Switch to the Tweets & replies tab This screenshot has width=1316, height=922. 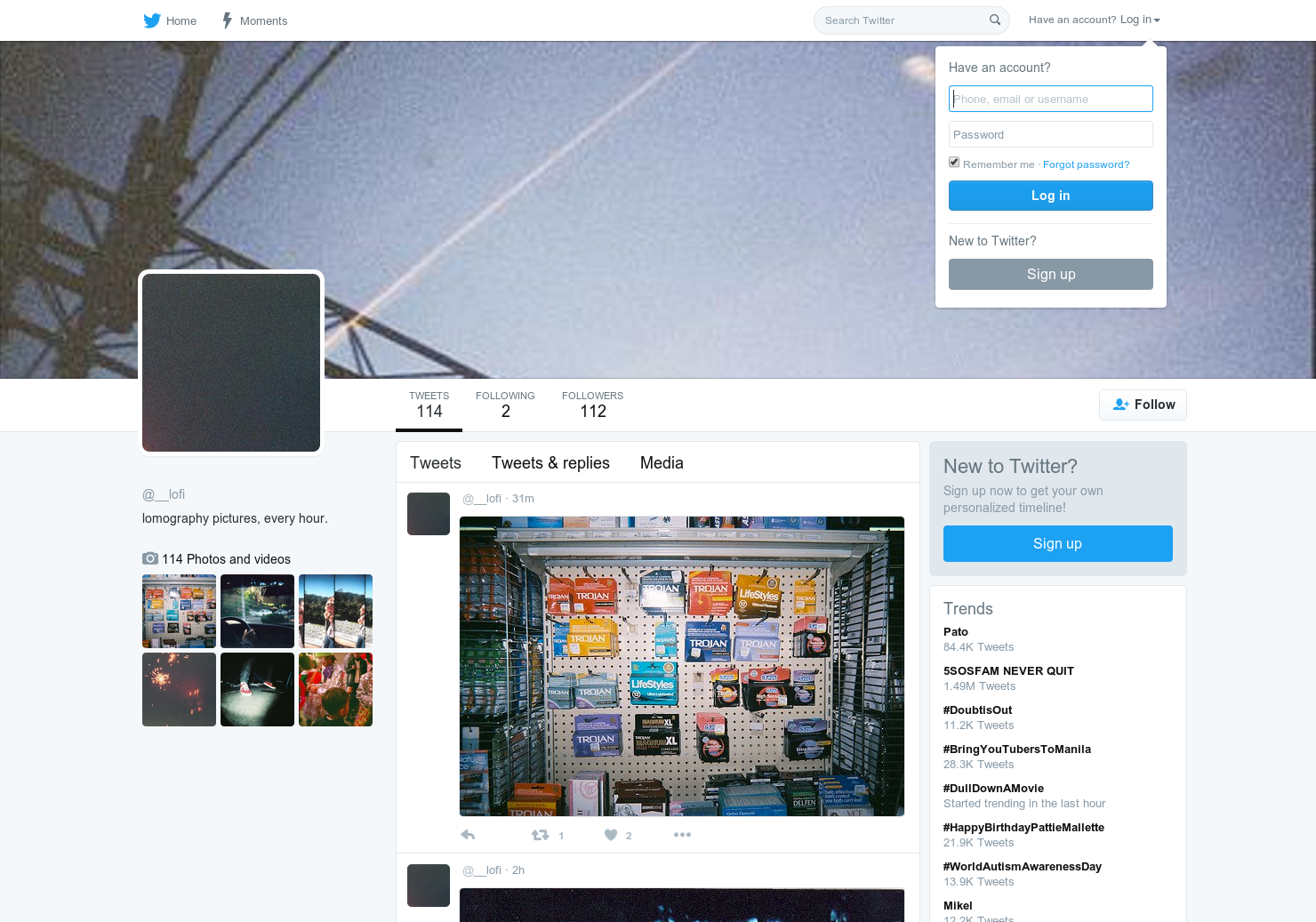coord(550,462)
